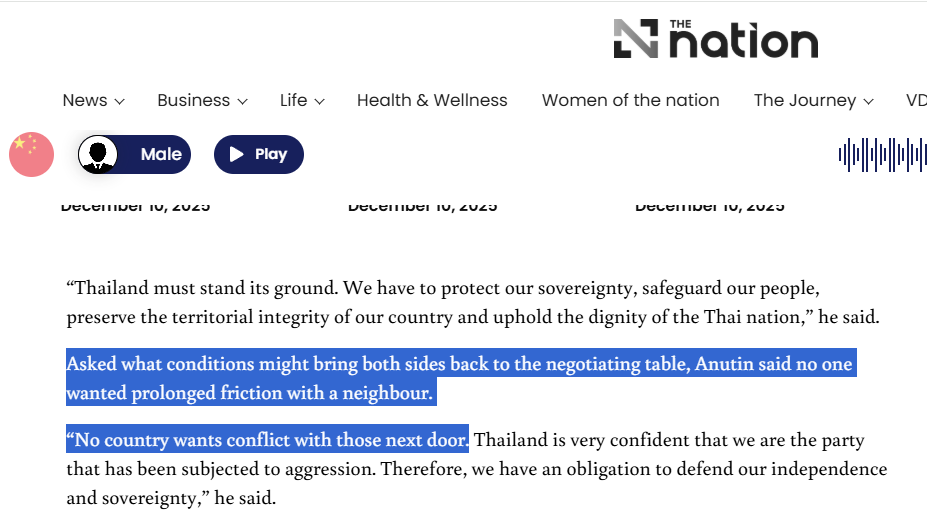Screen dimensions: 927x531
Task: Expand the chevron beside Life
Action: pyautogui.click(x=320, y=101)
